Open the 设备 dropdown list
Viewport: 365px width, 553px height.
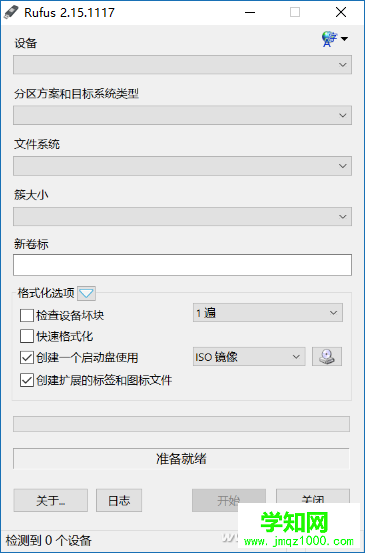click(x=182, y=65)
